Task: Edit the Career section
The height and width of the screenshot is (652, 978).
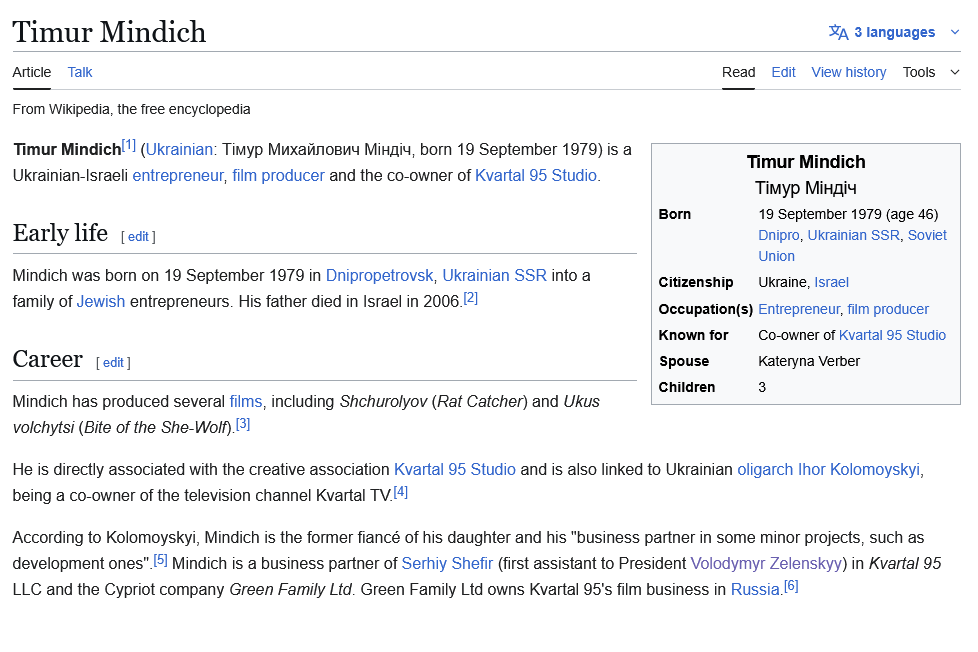Action: (x=113, y=362)
